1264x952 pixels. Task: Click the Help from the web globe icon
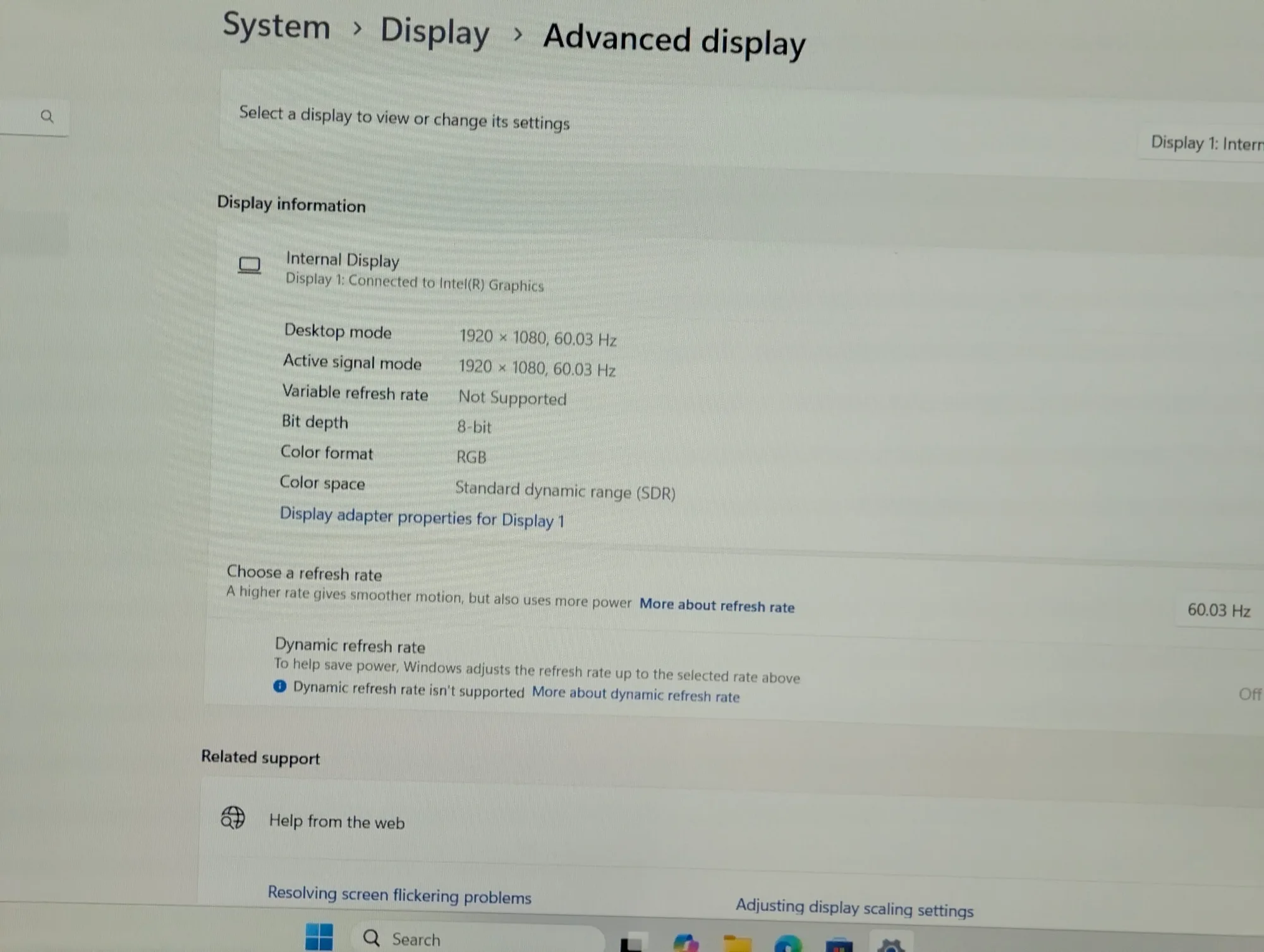[x=233, y=817]
